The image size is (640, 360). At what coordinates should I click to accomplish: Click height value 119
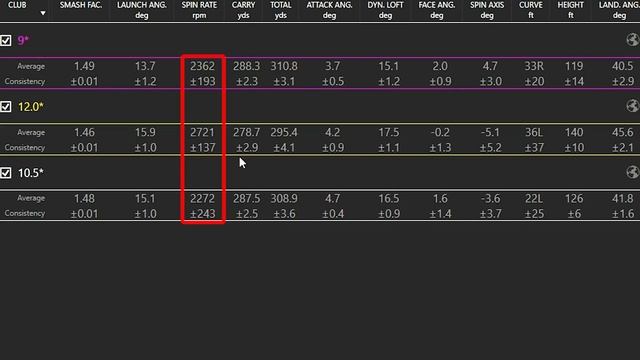574,66
